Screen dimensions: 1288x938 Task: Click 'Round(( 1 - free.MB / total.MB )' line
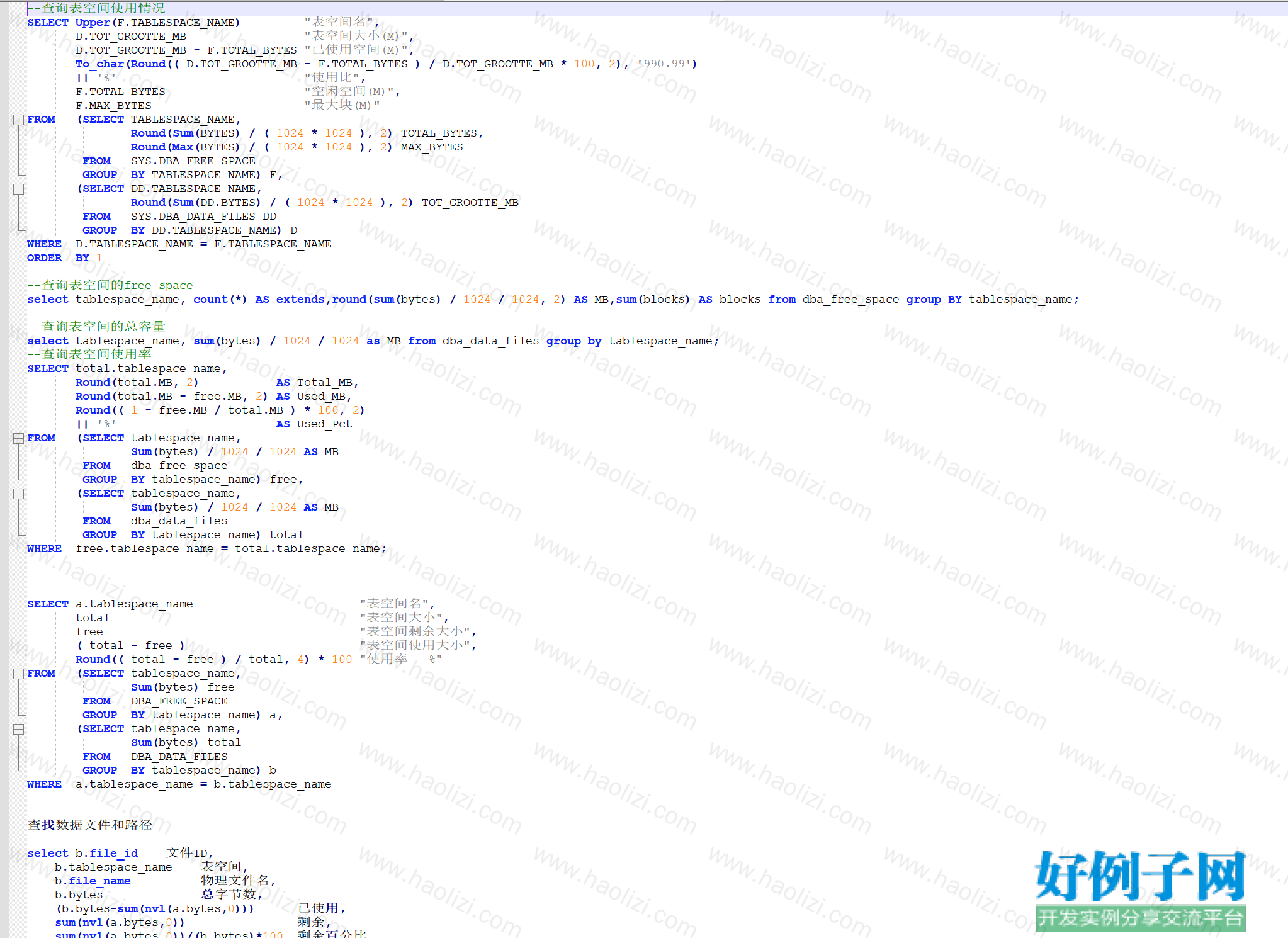point(220,410)
